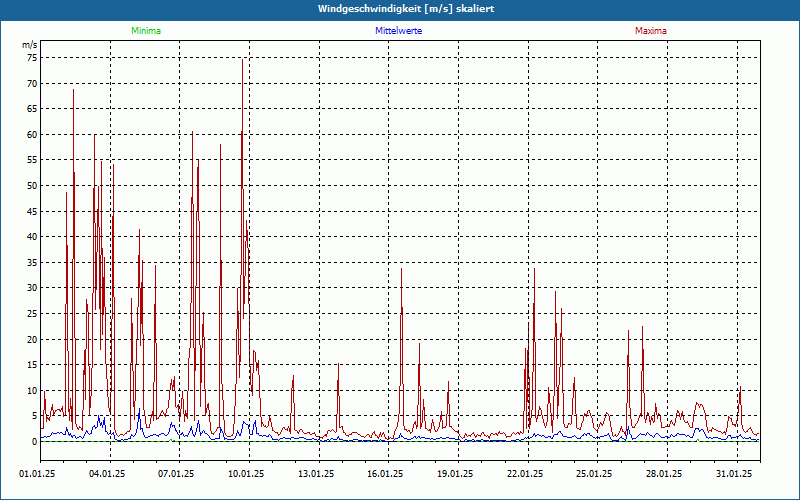Click the highest red Maxima peak near 75 m/s
Screen dimensions: 800x500
coord(243,60)
